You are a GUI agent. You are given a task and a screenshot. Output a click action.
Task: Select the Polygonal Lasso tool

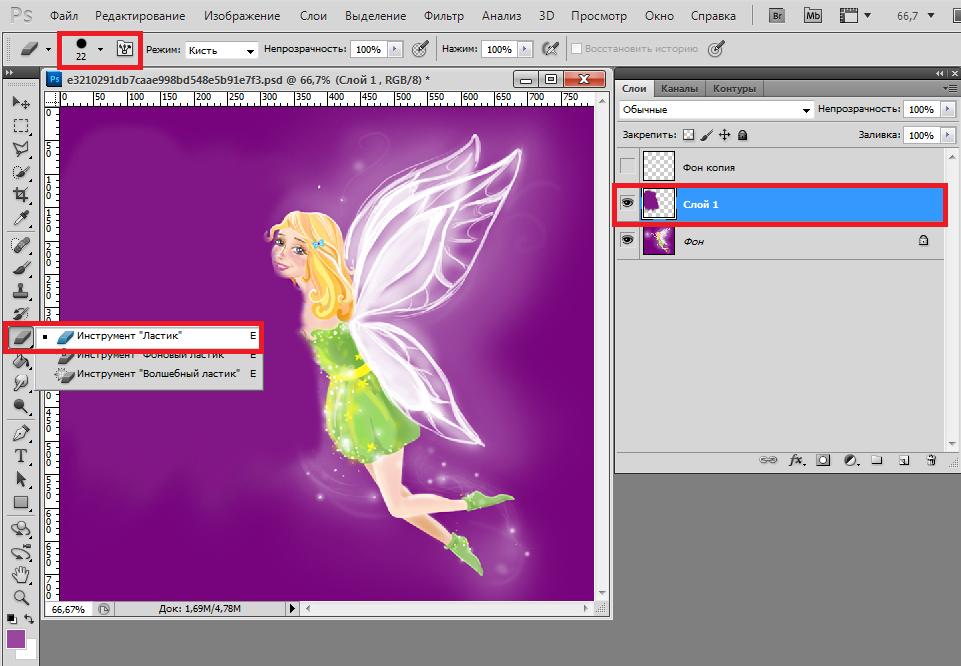[x=21, y=149]
